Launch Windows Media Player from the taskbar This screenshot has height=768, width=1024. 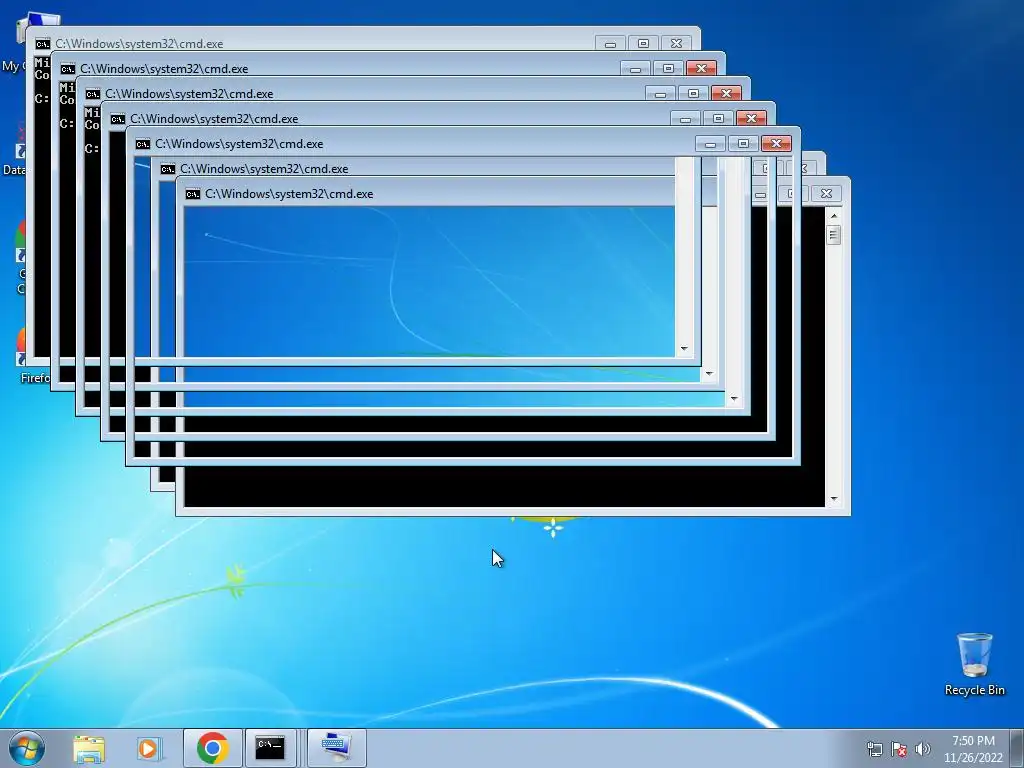pyautogui.click(x=148, y=748)
